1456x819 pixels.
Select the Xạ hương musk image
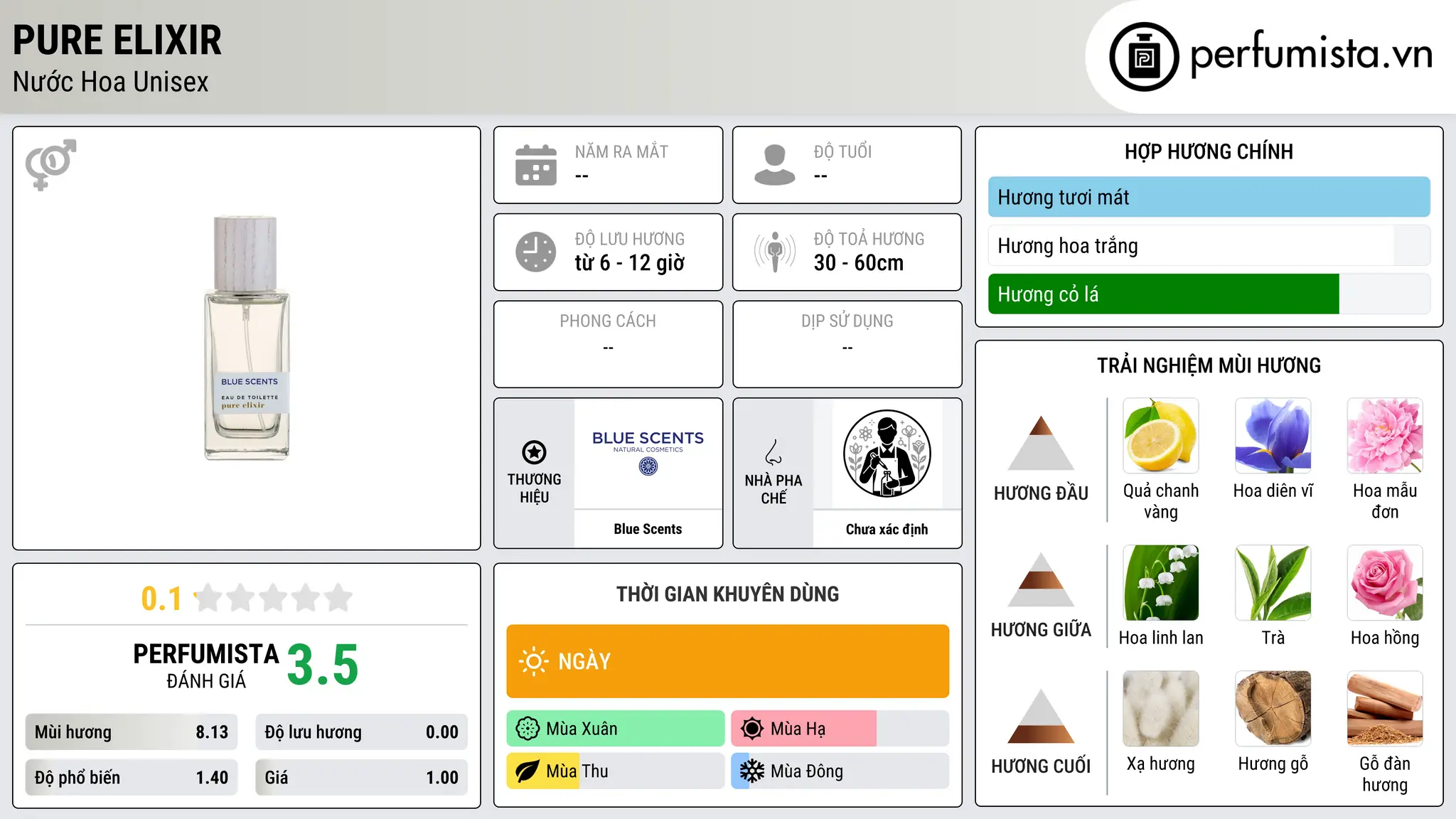pyautogui.click(x=1161, y=709)
